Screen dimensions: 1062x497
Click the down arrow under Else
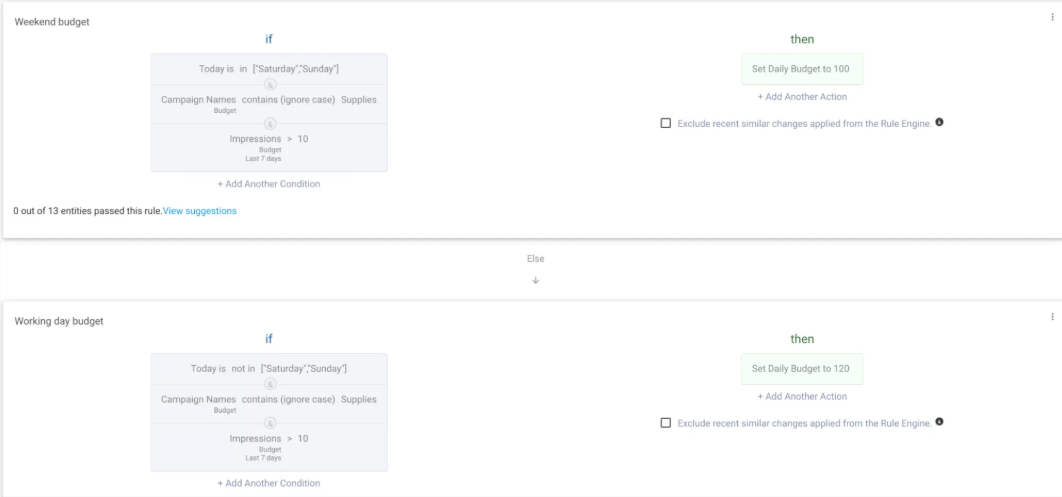tap(536, 280)
